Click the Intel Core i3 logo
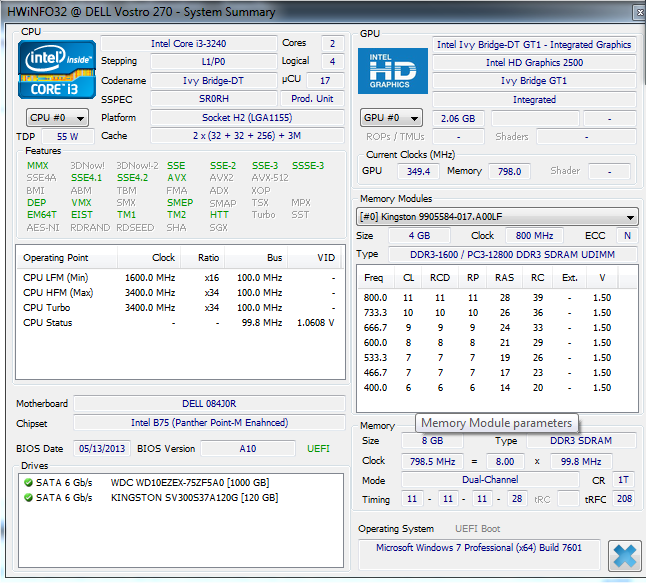646x583 pixels. click(57, 70)
